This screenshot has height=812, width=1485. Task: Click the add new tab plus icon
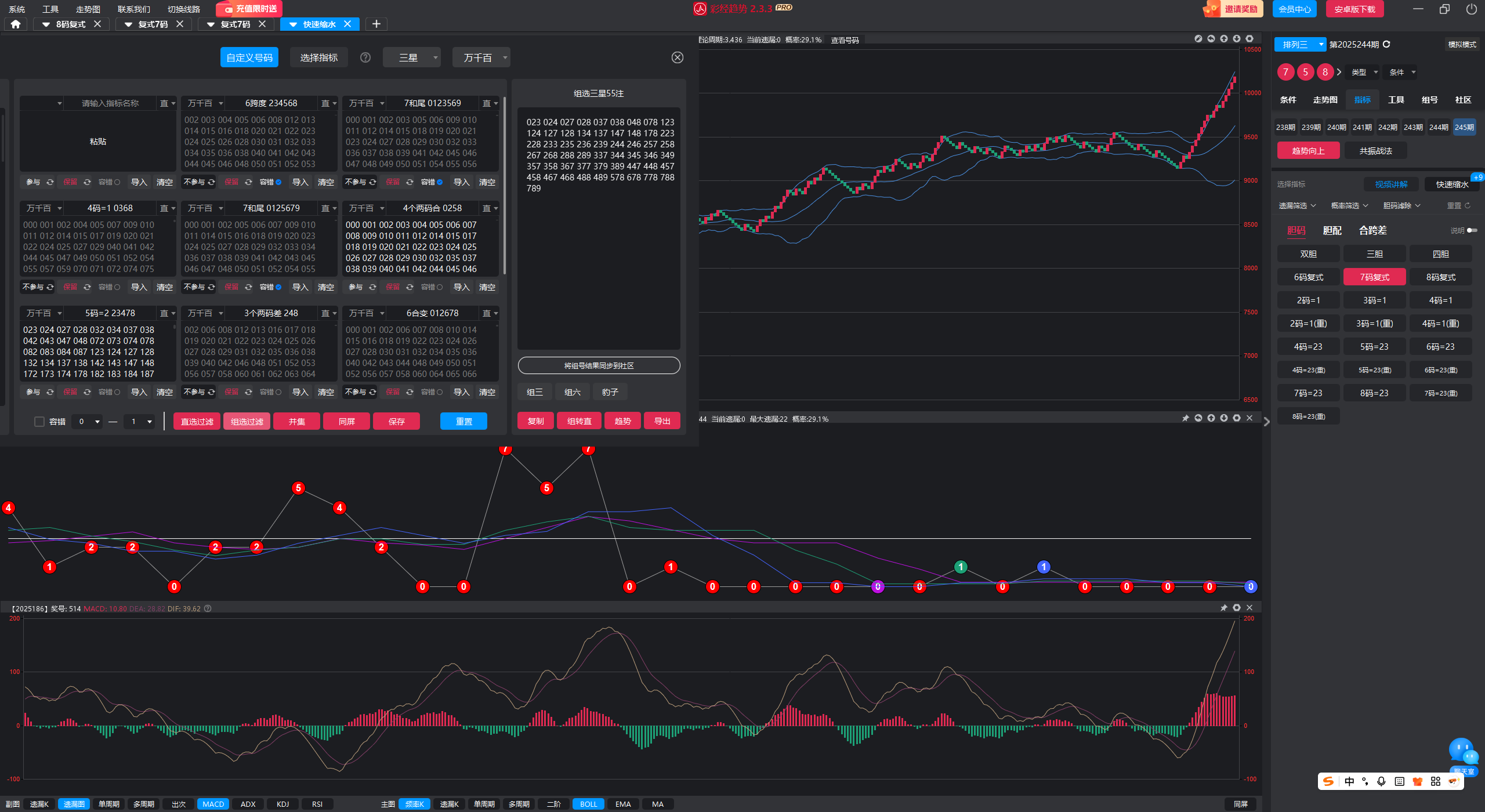point(376,24)
